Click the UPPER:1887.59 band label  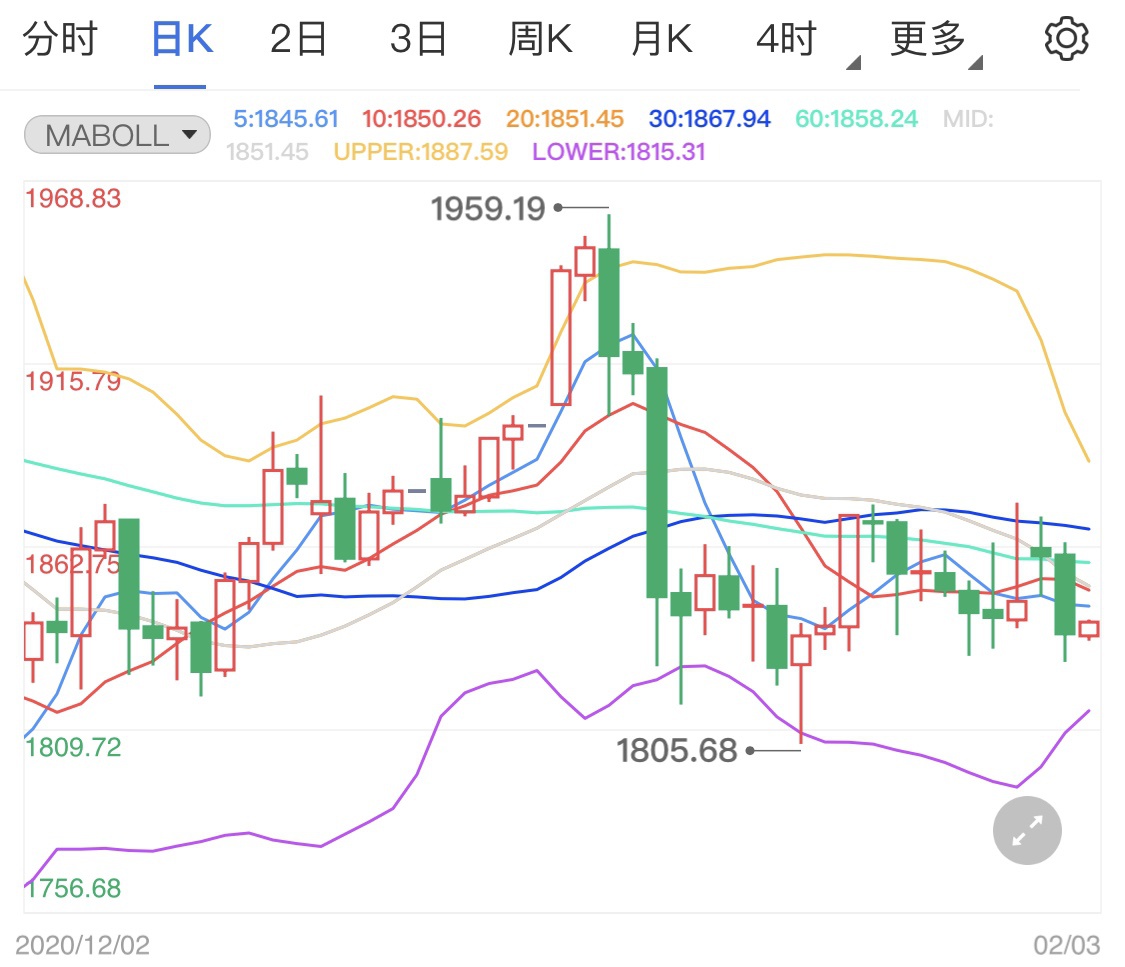(420, 151)
